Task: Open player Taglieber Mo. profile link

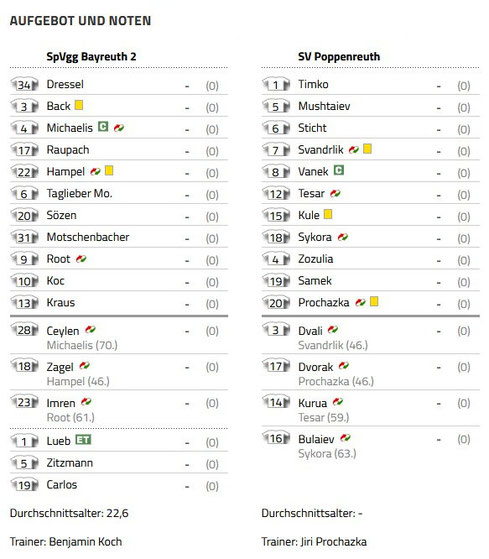Action: (79, 194)
